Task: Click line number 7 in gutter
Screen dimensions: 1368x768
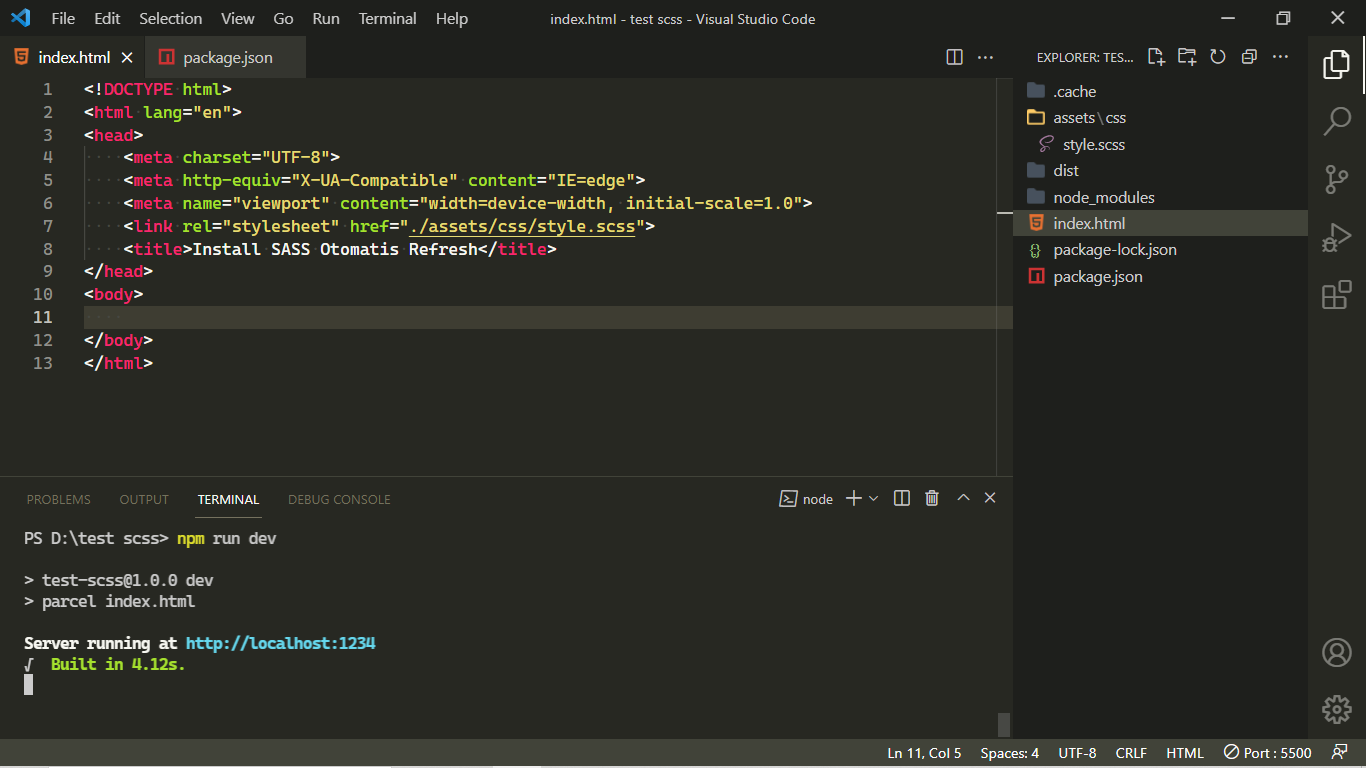Action: (48, 226)
